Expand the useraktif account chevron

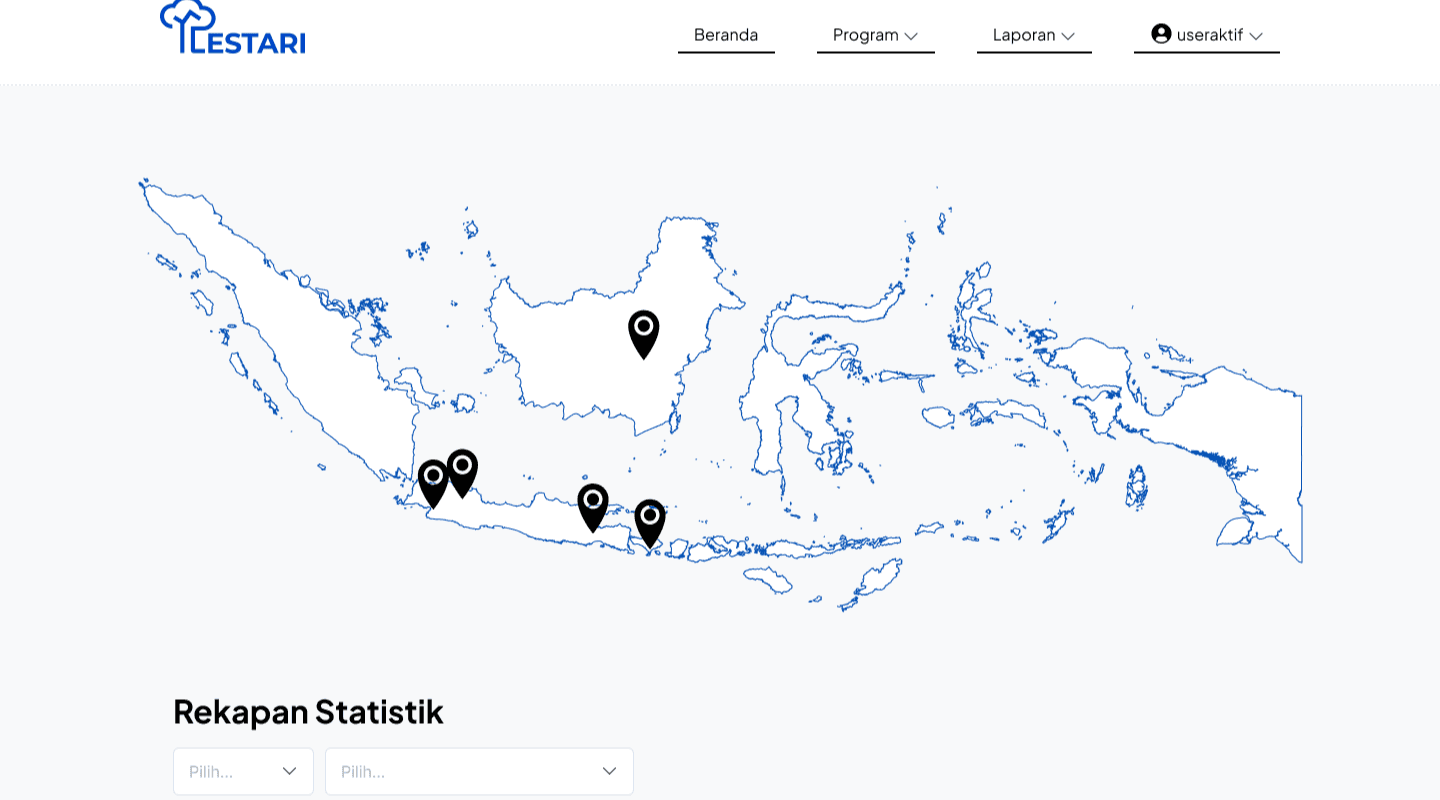point(1256,36)
